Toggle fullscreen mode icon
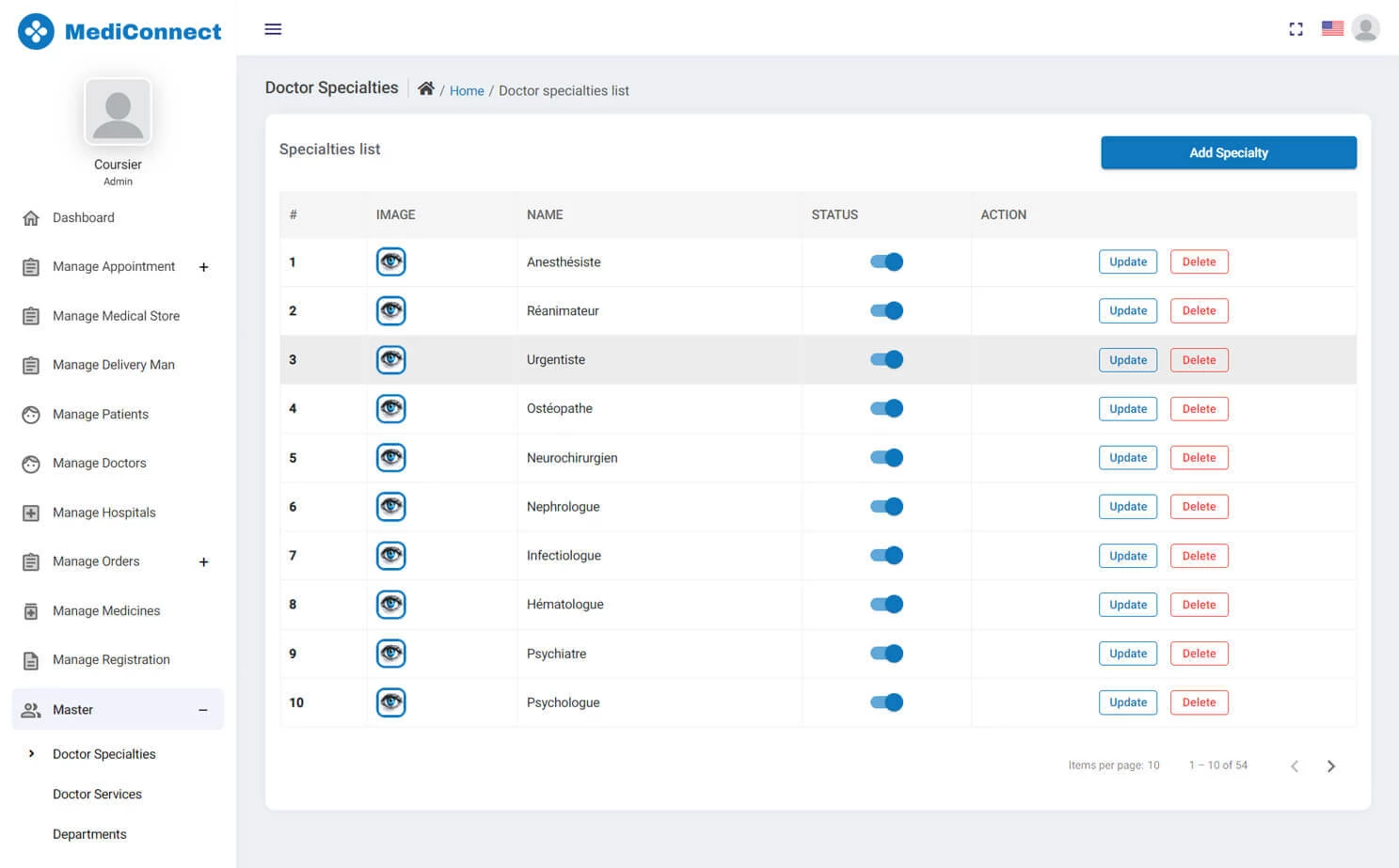Screen dimensions: 1399x868 tap(1296, 29)
